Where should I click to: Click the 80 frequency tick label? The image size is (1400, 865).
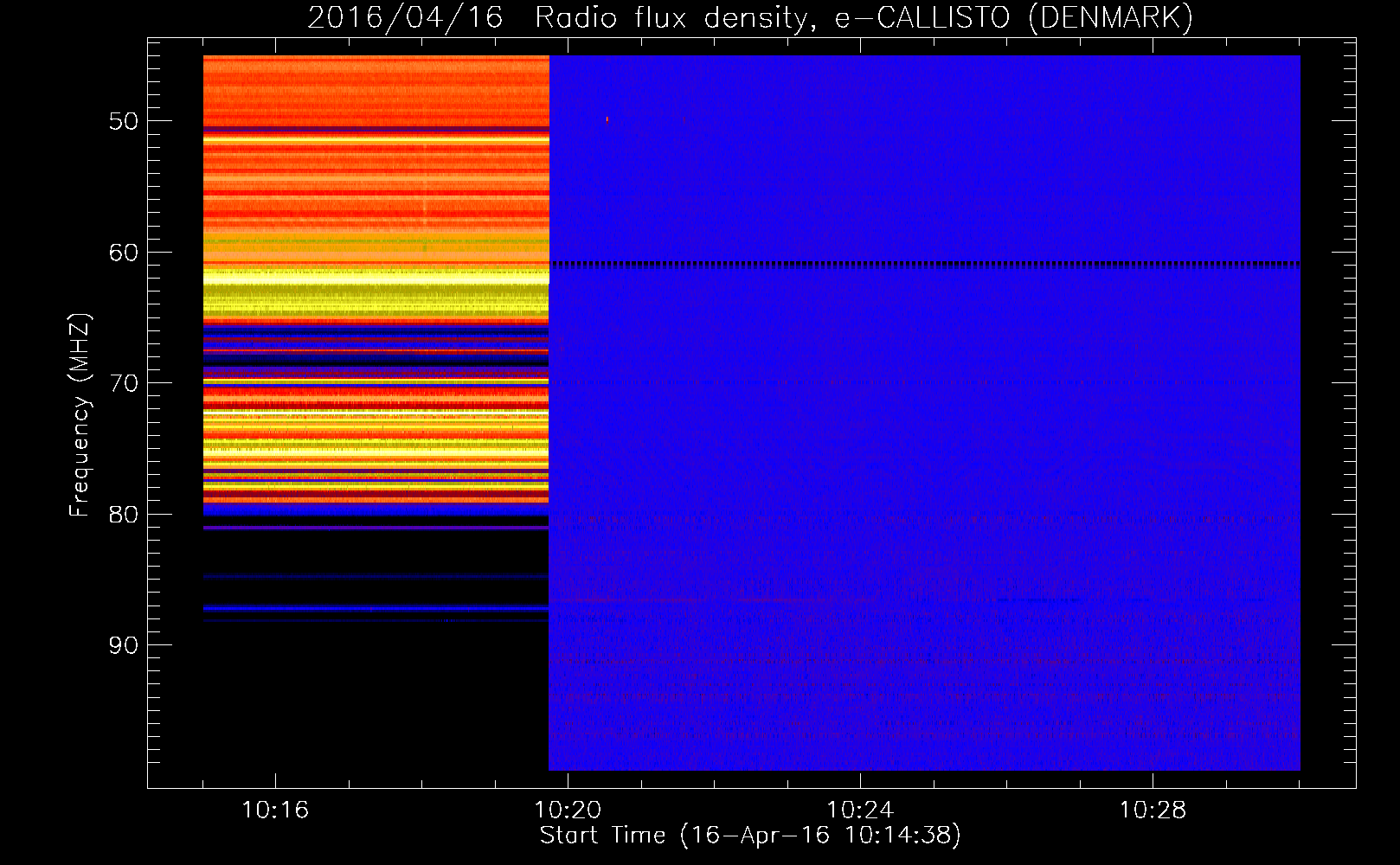[x=124, y=515]
